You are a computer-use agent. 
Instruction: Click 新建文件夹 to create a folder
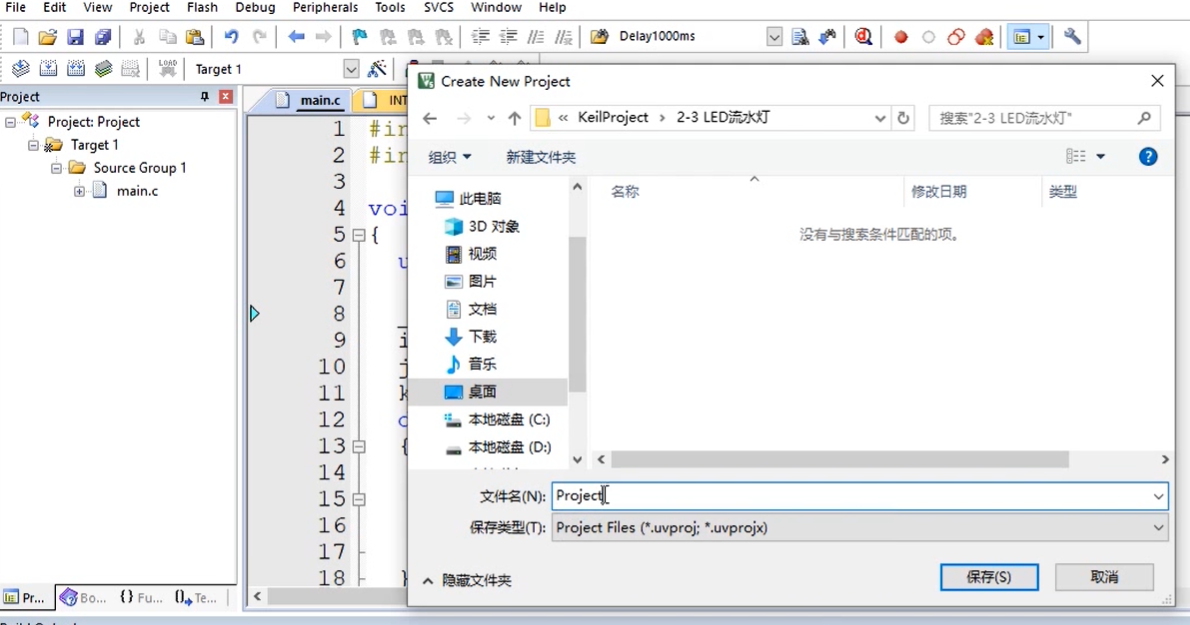pyautogui.click(x=541, y=157)
